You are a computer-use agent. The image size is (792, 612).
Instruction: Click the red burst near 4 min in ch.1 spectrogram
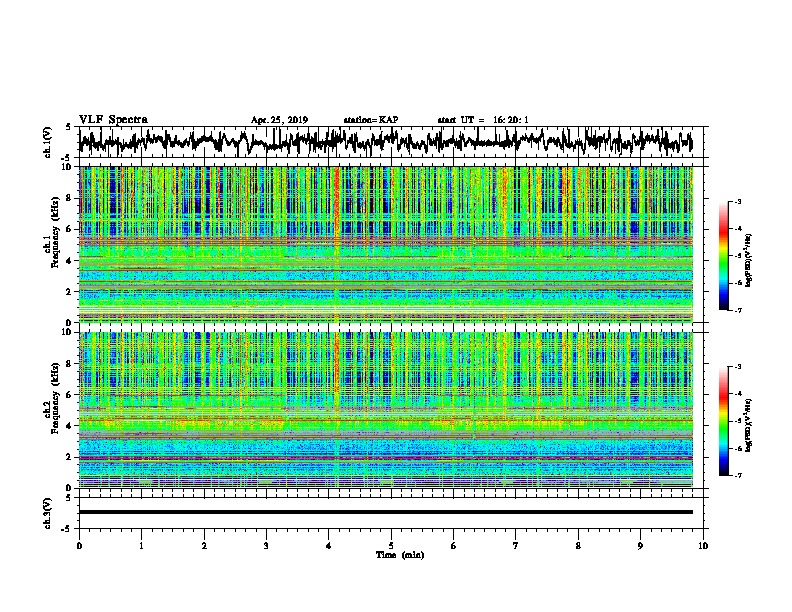[x=337, y=207]
